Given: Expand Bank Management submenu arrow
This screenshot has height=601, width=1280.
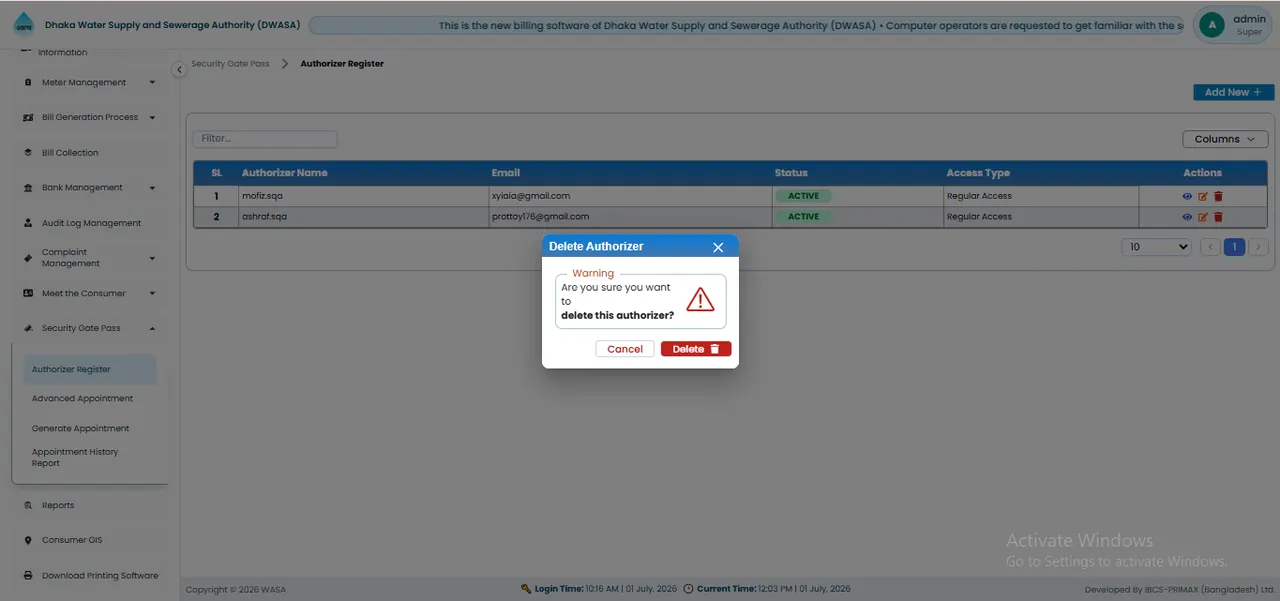Looking at the screenshot, I should pyautogui.click(x=153, y=188).
